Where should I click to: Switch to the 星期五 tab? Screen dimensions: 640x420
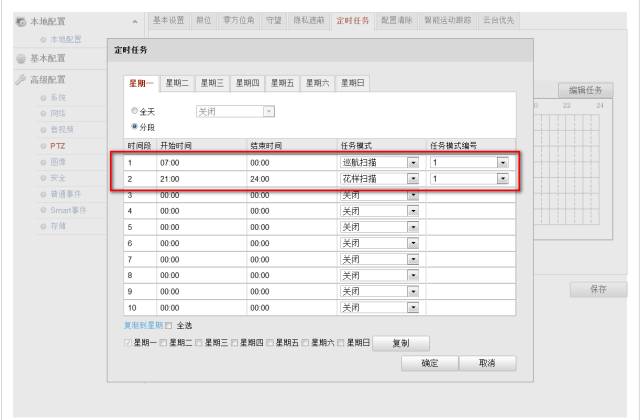click(x=284, y=83)
